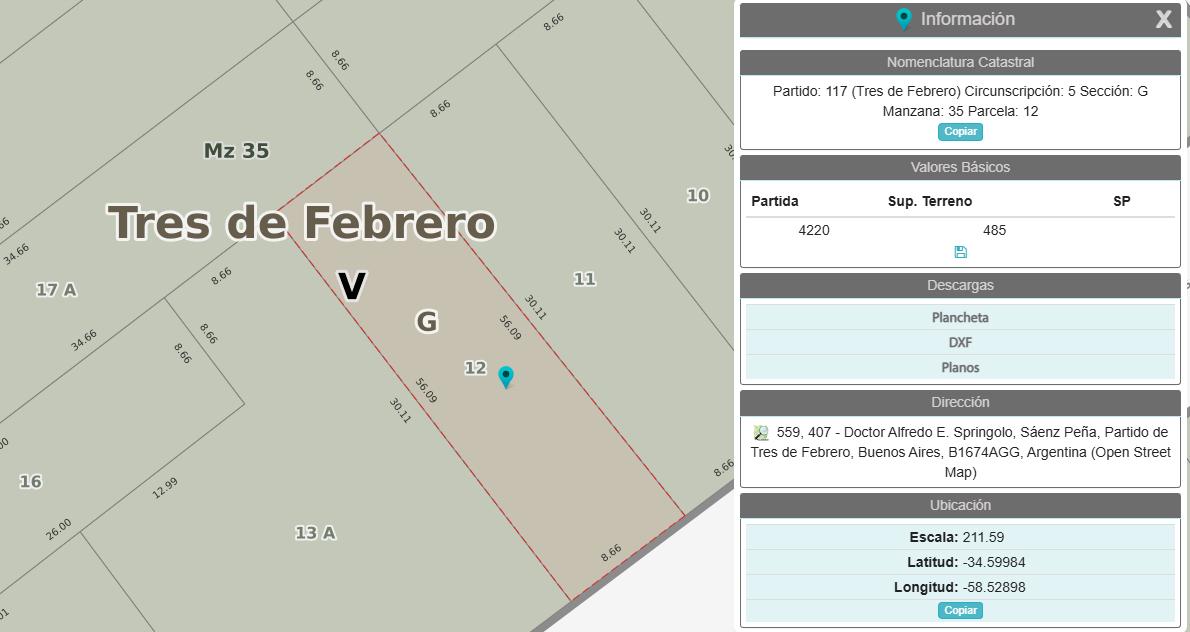Open the Planos download option
Viewport: 1190px width, 632px height.
[x=960, y=367]
